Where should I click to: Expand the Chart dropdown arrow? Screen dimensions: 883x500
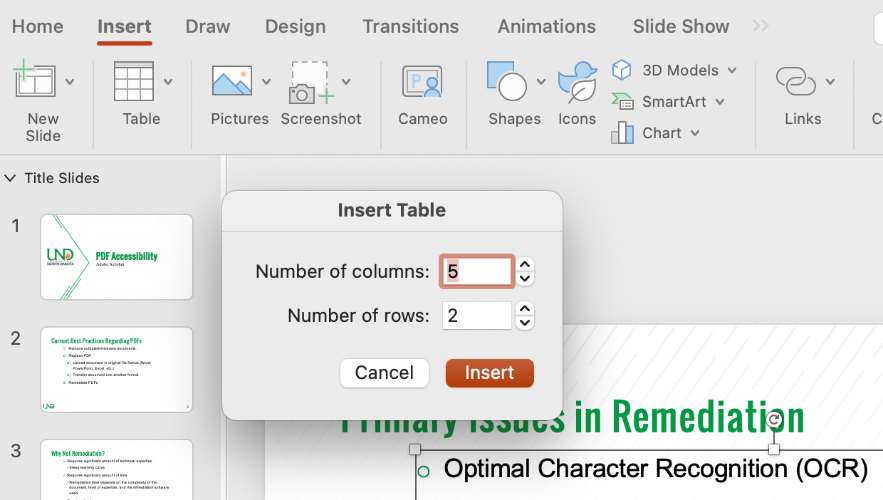click(695, 133)
